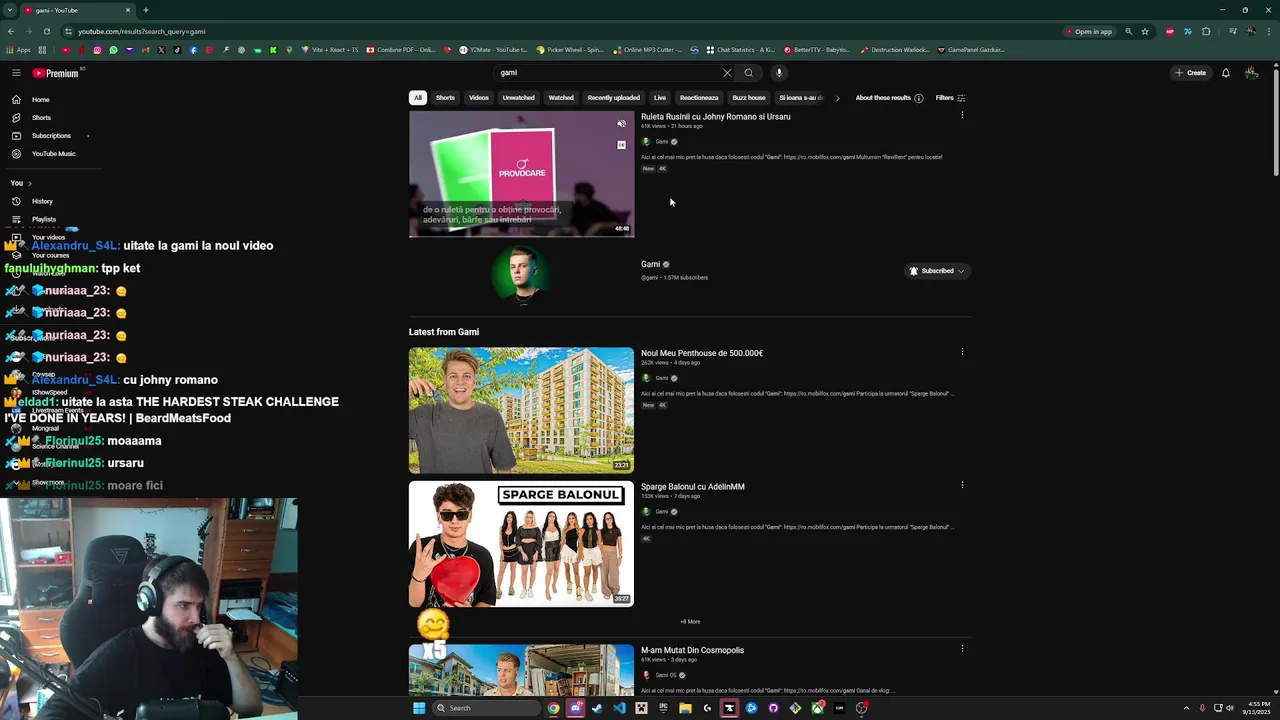The height and width of the screenshot is (720, 1280).
Task: Open the Subscribed notification dropdown for Gami
Action: (937, 271)
